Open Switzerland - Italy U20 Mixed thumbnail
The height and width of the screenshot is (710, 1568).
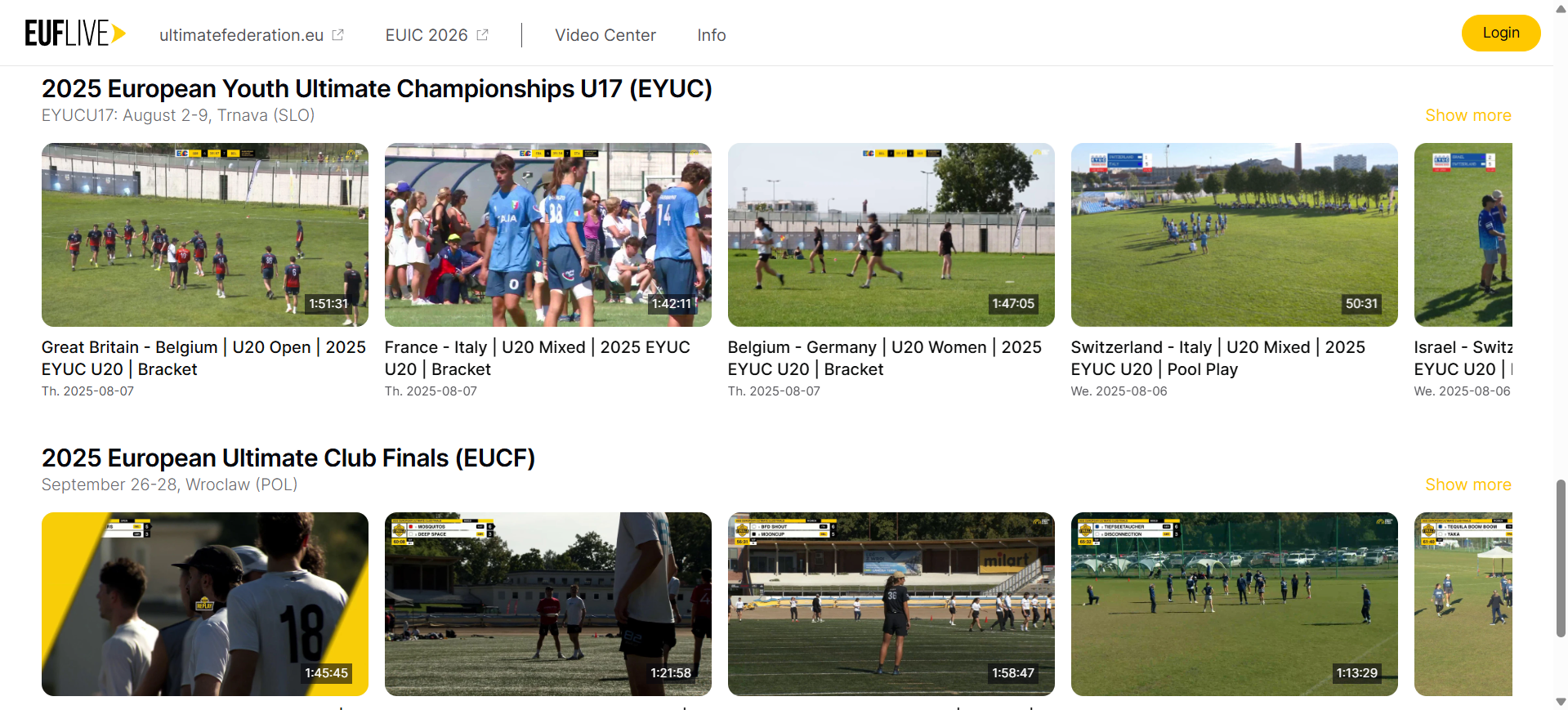[1235, 234]
